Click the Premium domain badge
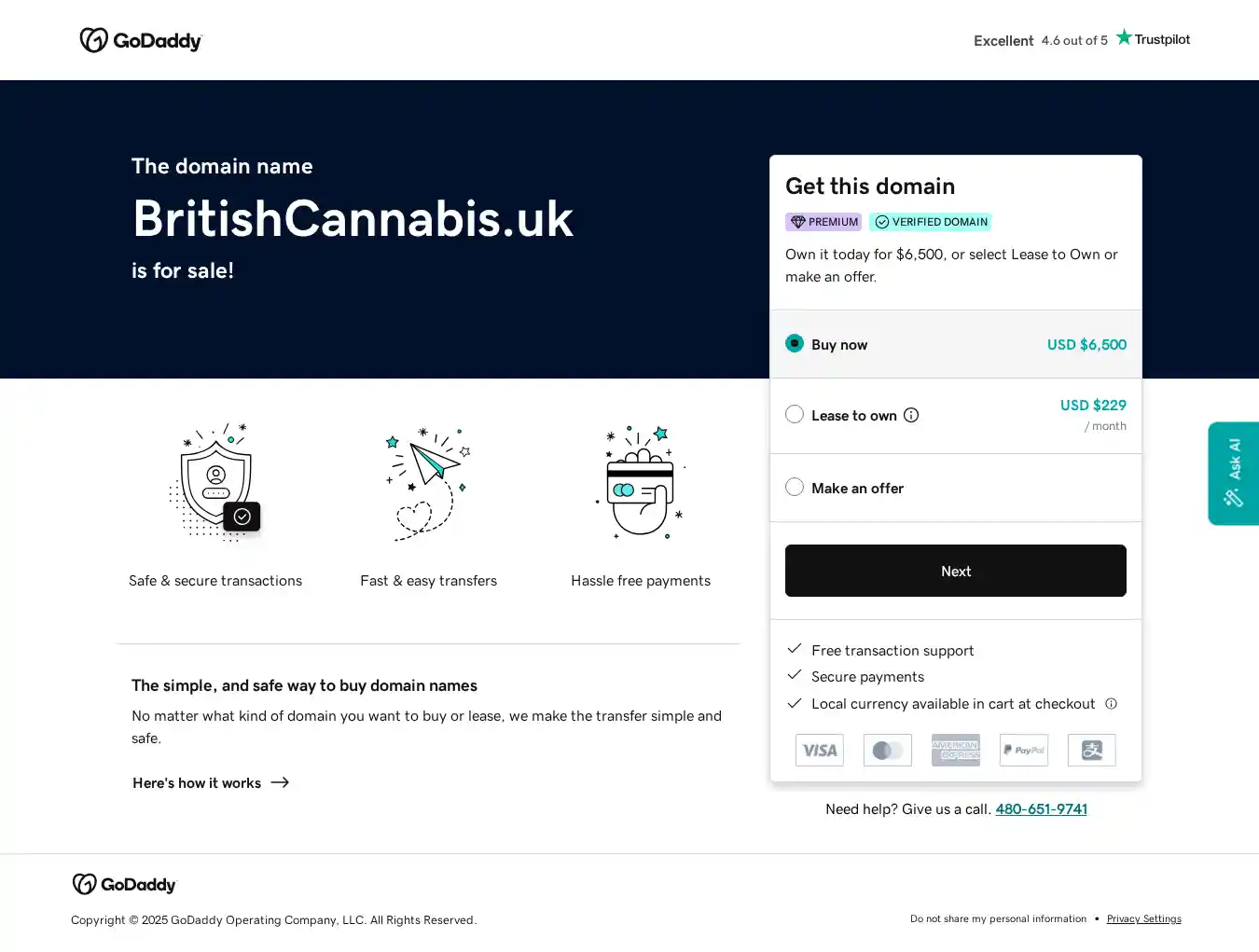The image size is (1259, 952). pyautogui.click(x=823, y=222)
